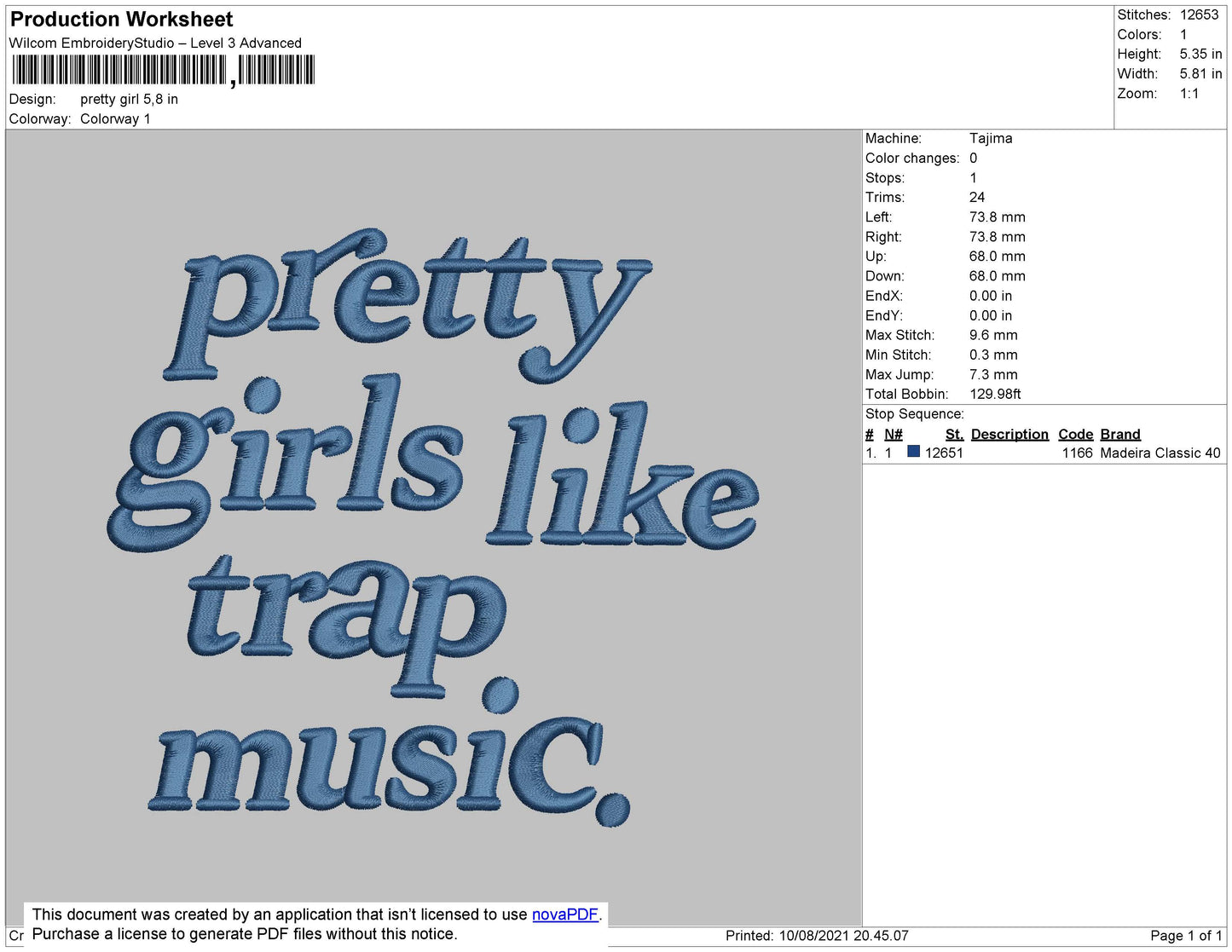Click the novaPDF hyperlink

(565, 914)
